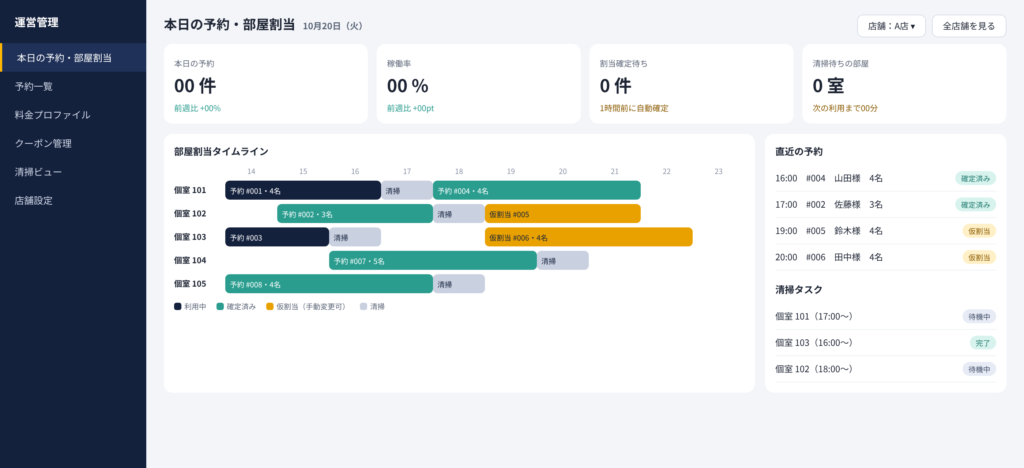This screenshot has height=468, width=1024.
Task: Click the 全店舗を見る button
Action: 968,26
